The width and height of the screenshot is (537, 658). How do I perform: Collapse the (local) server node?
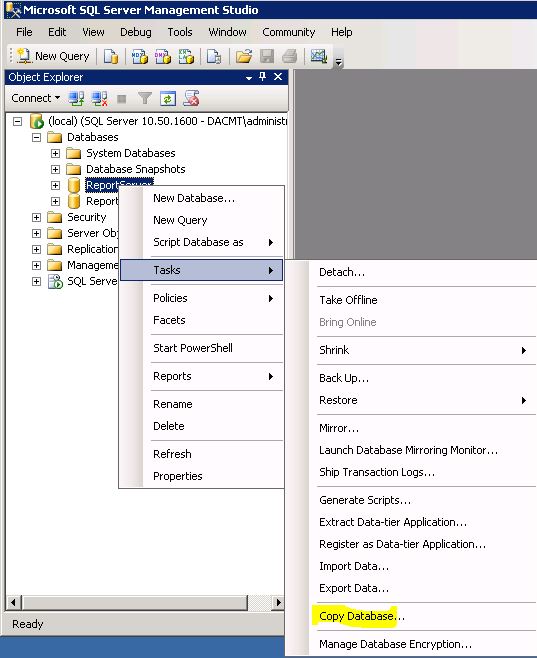point(17,122)
